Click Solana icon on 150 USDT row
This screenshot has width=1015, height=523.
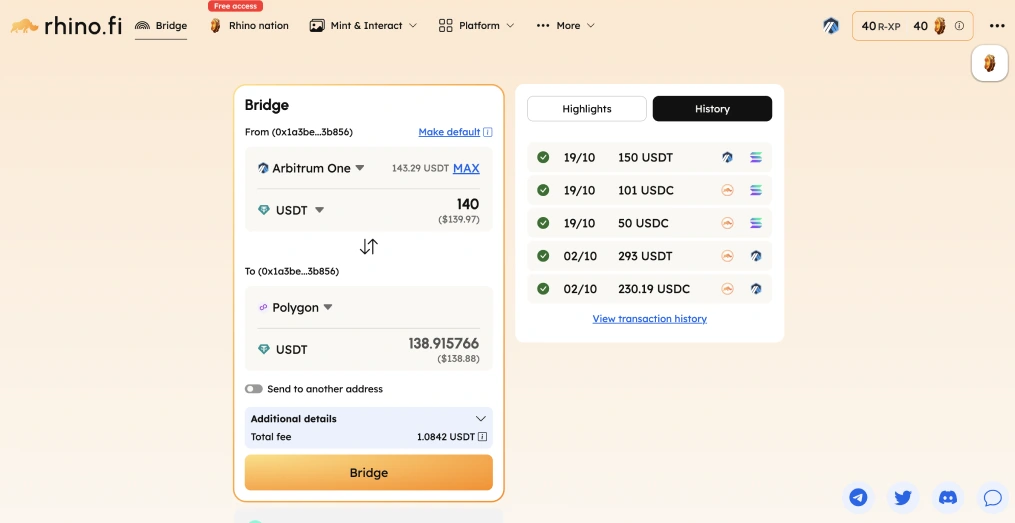pyautogui.click(x=756, y=157)
